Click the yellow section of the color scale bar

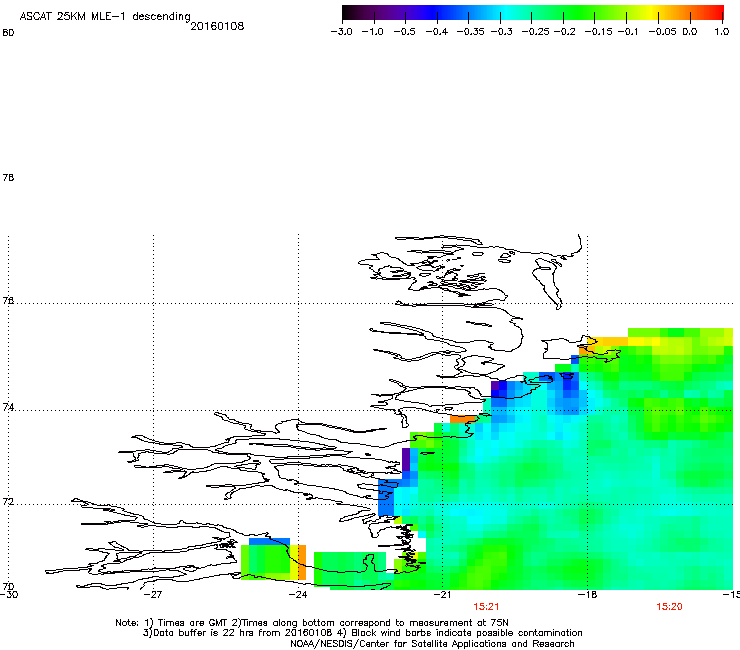coord(649,13)
